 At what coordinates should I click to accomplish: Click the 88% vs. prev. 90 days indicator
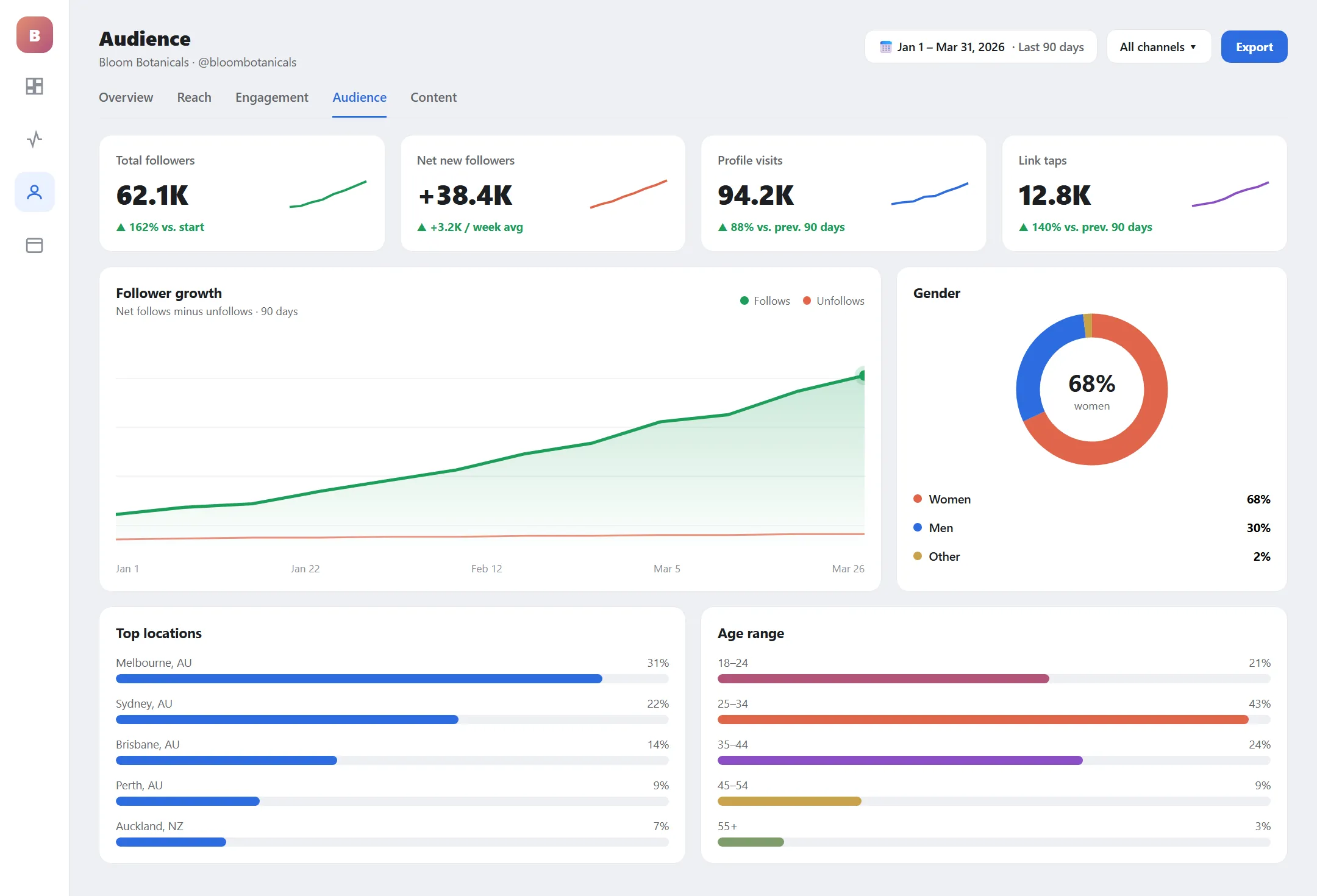click(781, 227)
